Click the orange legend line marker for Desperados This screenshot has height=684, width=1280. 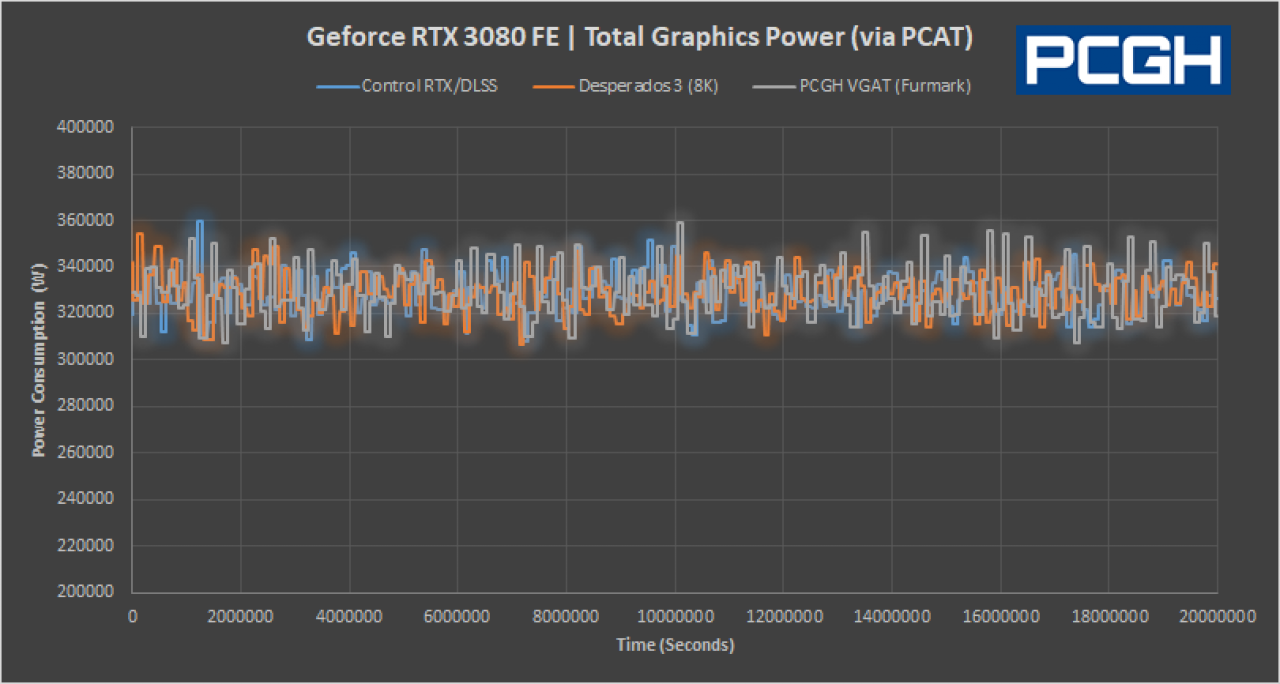click(x=555, y=86)
